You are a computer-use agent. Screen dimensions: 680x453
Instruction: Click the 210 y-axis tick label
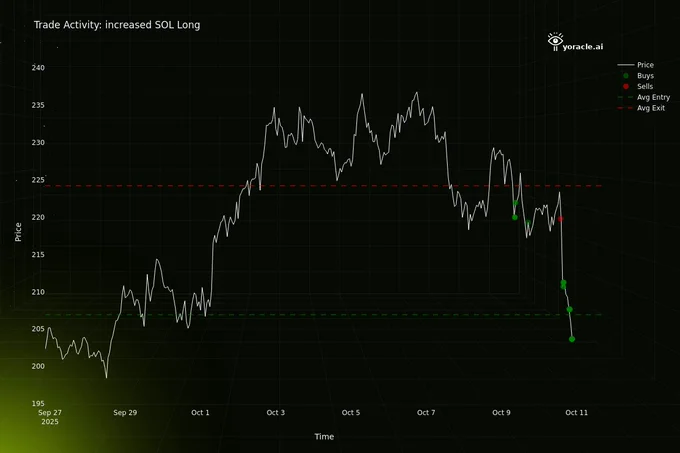pos(38,292)
